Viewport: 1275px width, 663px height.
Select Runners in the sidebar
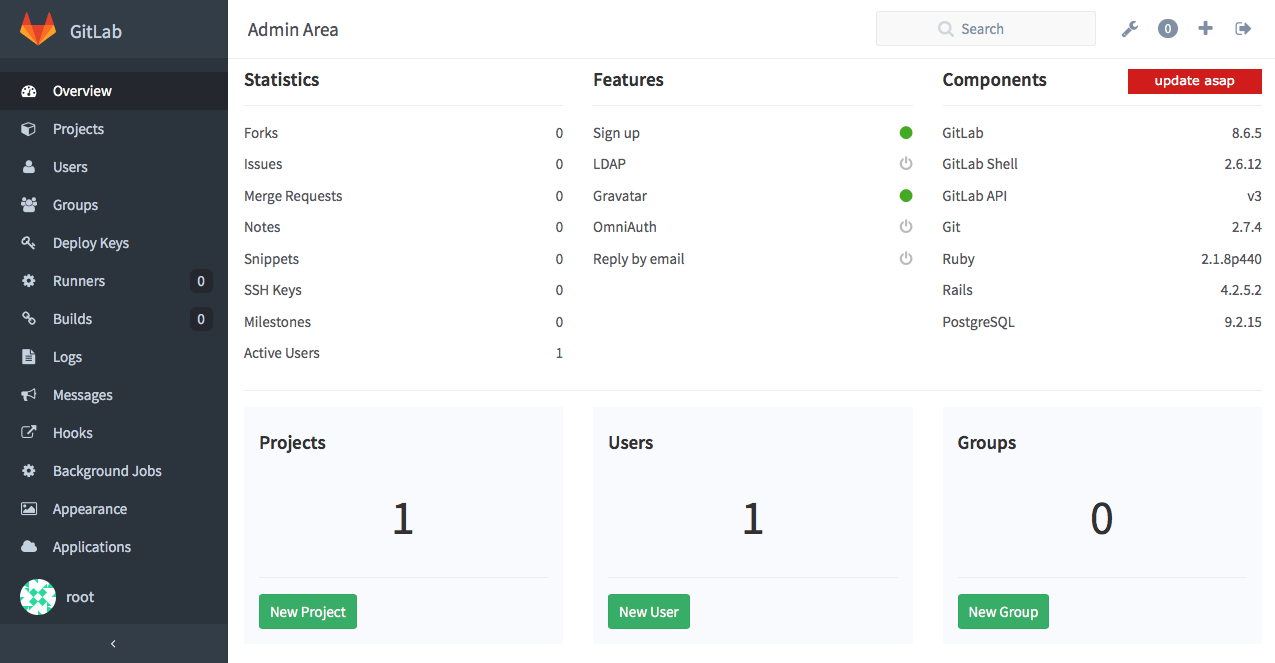click(80, 280)
